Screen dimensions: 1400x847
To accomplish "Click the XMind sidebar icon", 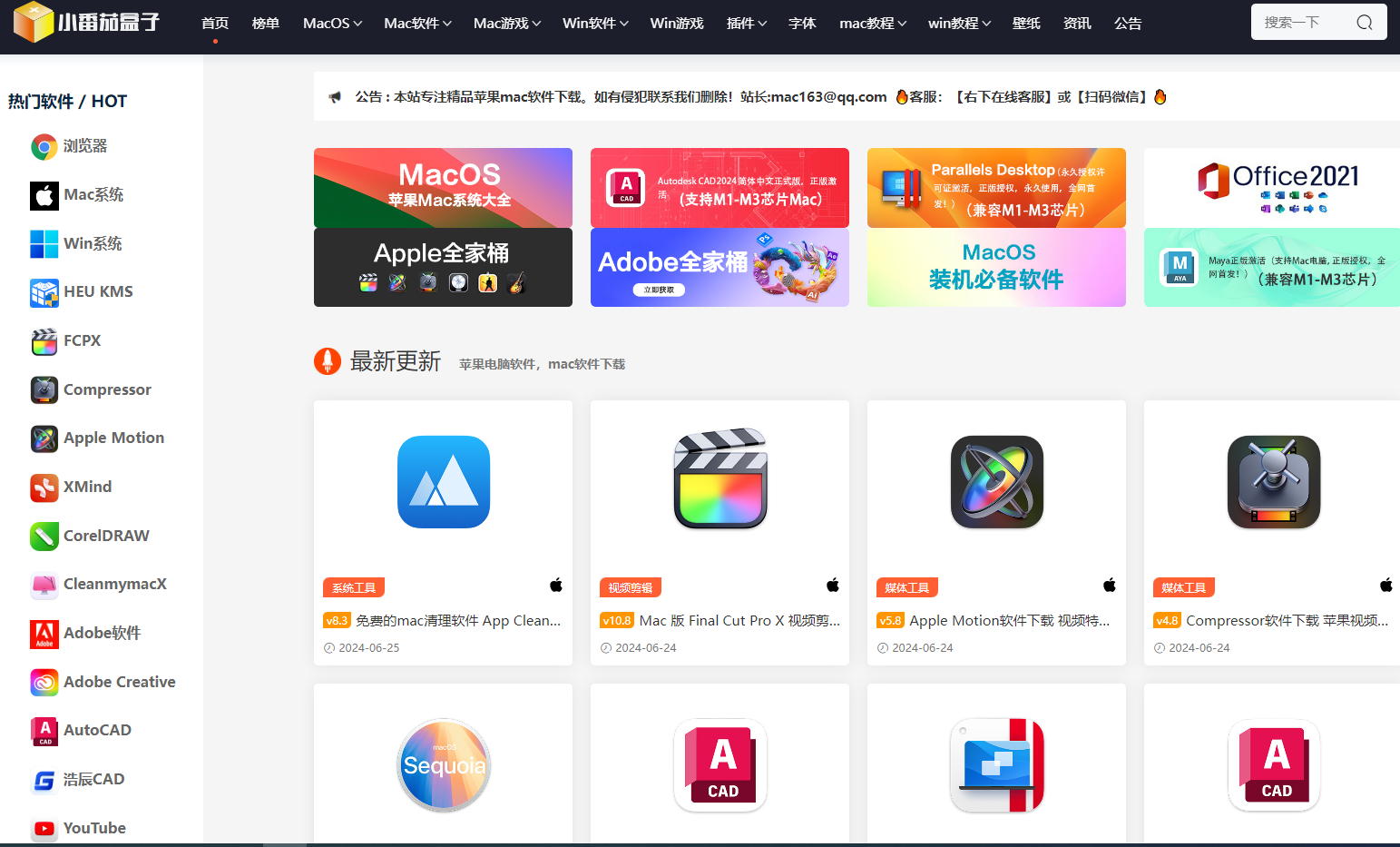I will 44,488.
